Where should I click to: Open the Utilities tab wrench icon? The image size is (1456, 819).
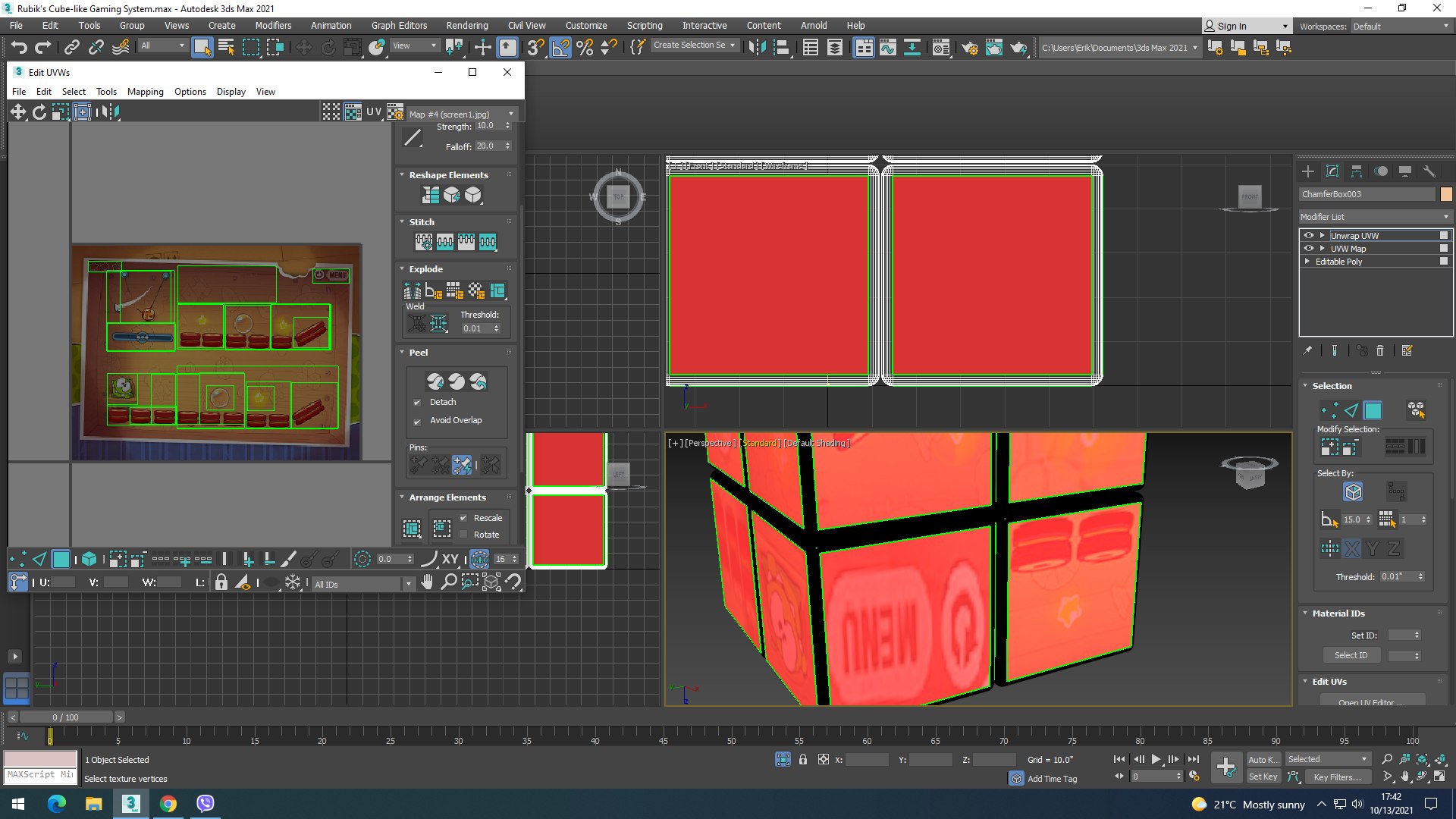click(1429, 171)
